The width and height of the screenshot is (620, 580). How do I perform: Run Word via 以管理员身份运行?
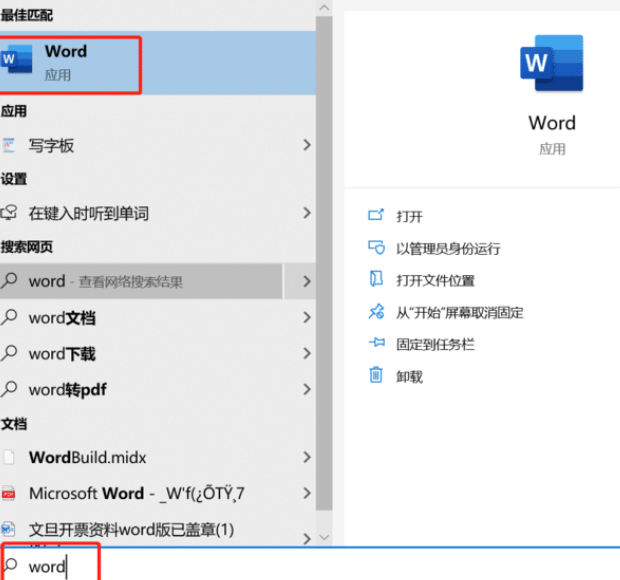pyautogui.click(x=448, y=249)
